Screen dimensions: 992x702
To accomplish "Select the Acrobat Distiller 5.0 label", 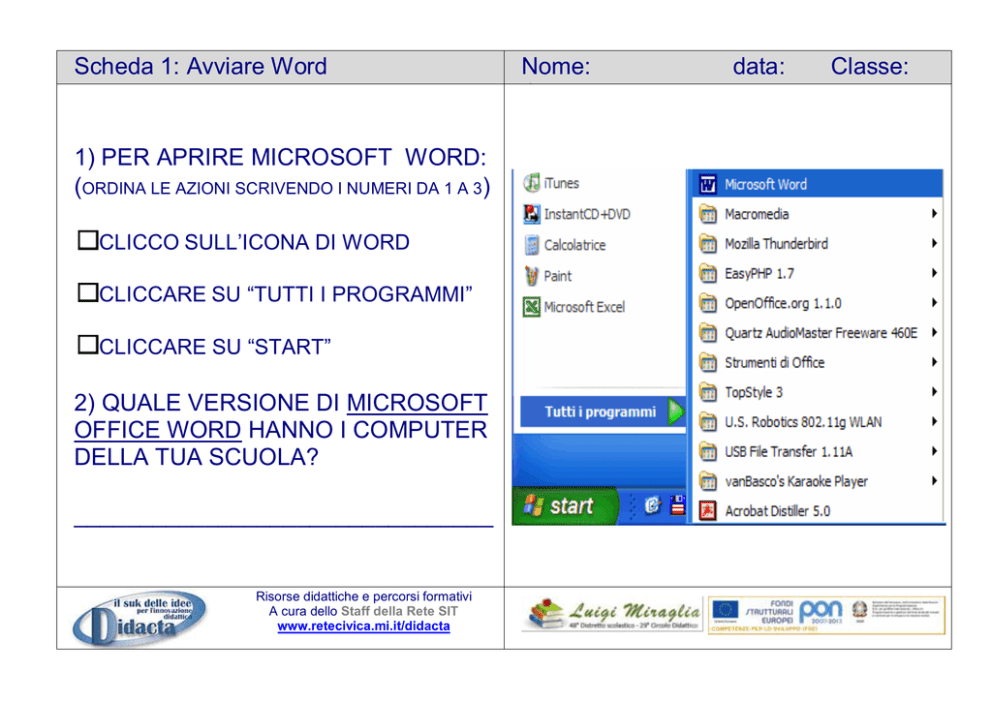I will point(778,511).
